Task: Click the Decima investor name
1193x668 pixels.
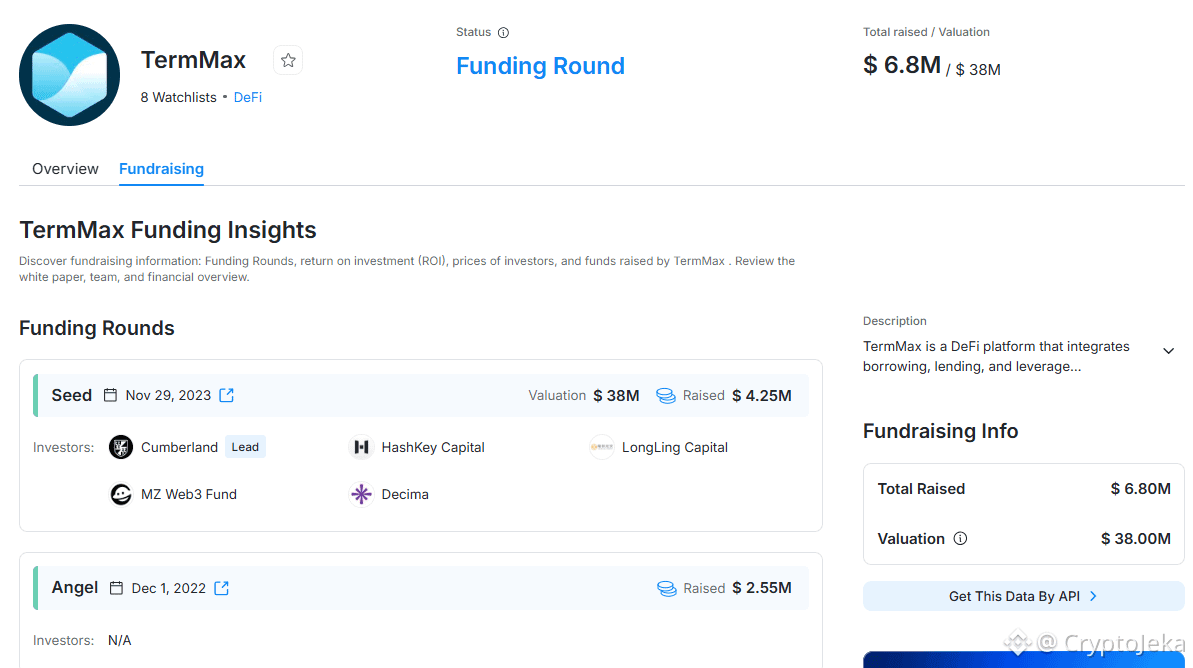Action: 405,495
